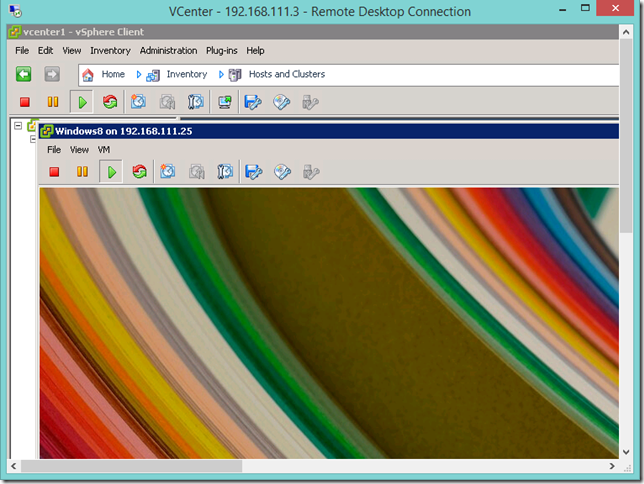Click the Home icon in breadcrumb bar

(x=88, y=75)
